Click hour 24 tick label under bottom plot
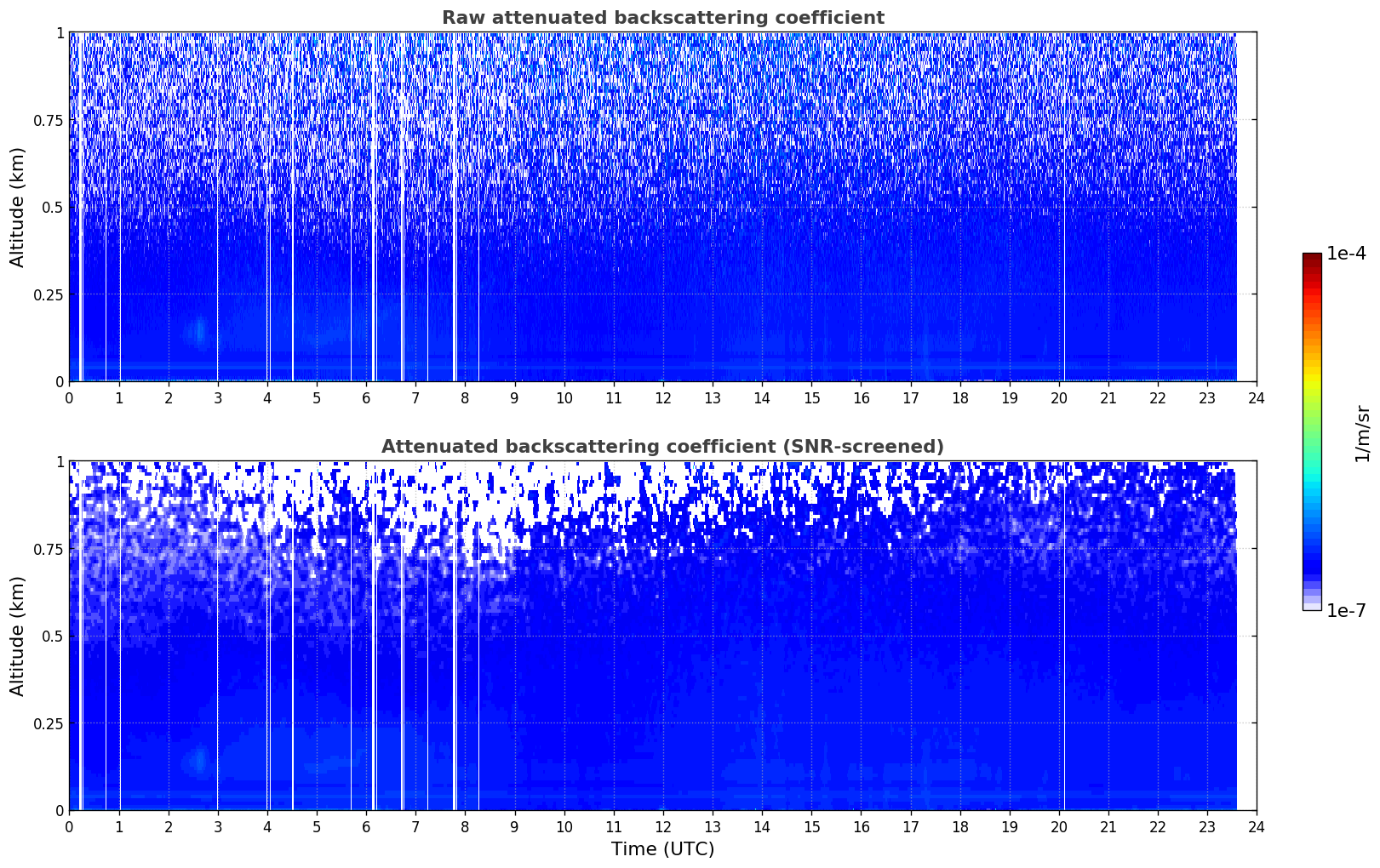 click(x=1256, y=826)
